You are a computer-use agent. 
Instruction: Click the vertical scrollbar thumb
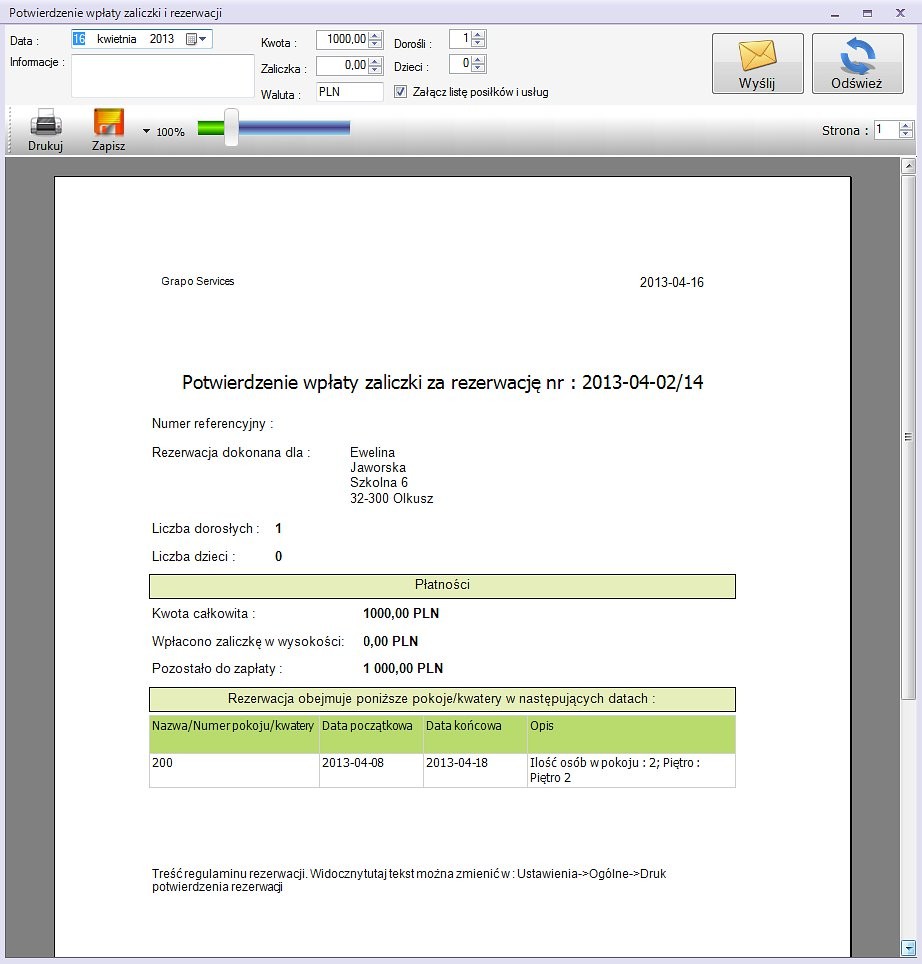(908, 437)
